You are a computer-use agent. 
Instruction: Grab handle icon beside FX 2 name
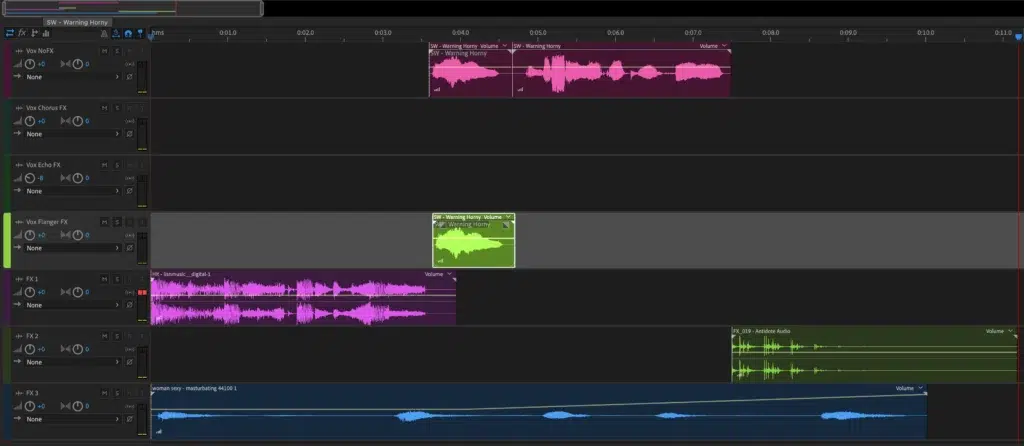(19, 336)
